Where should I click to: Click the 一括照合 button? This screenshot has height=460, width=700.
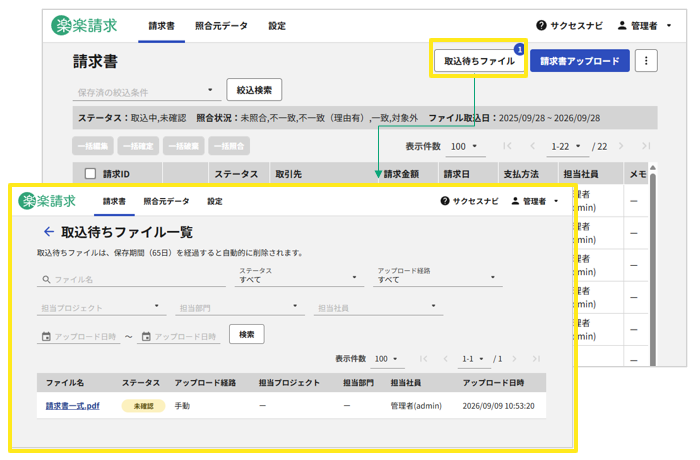point(229,146)
